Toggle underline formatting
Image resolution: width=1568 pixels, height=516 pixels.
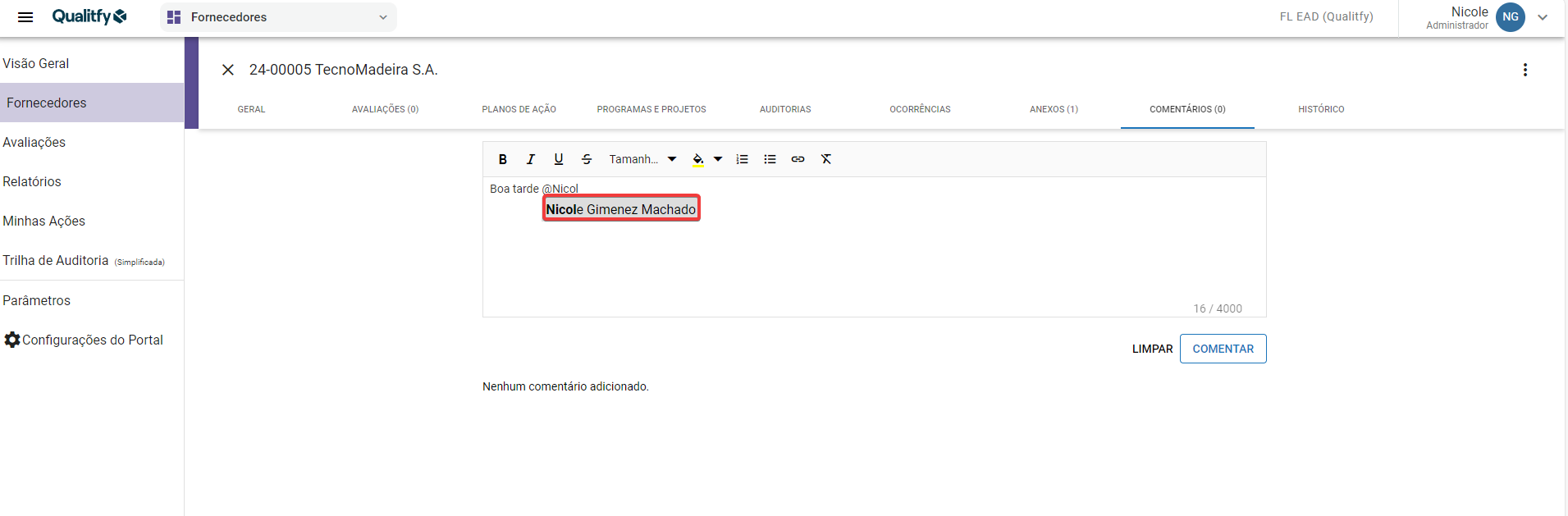(559, 159)
